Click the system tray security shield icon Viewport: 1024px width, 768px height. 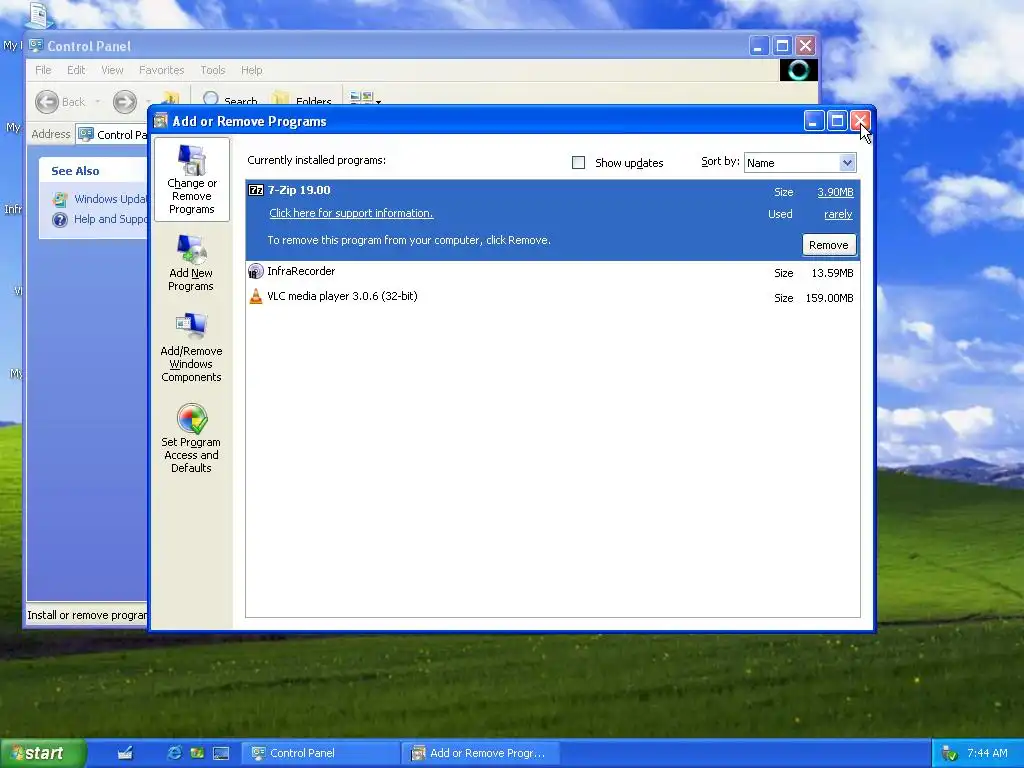[949, 754]
